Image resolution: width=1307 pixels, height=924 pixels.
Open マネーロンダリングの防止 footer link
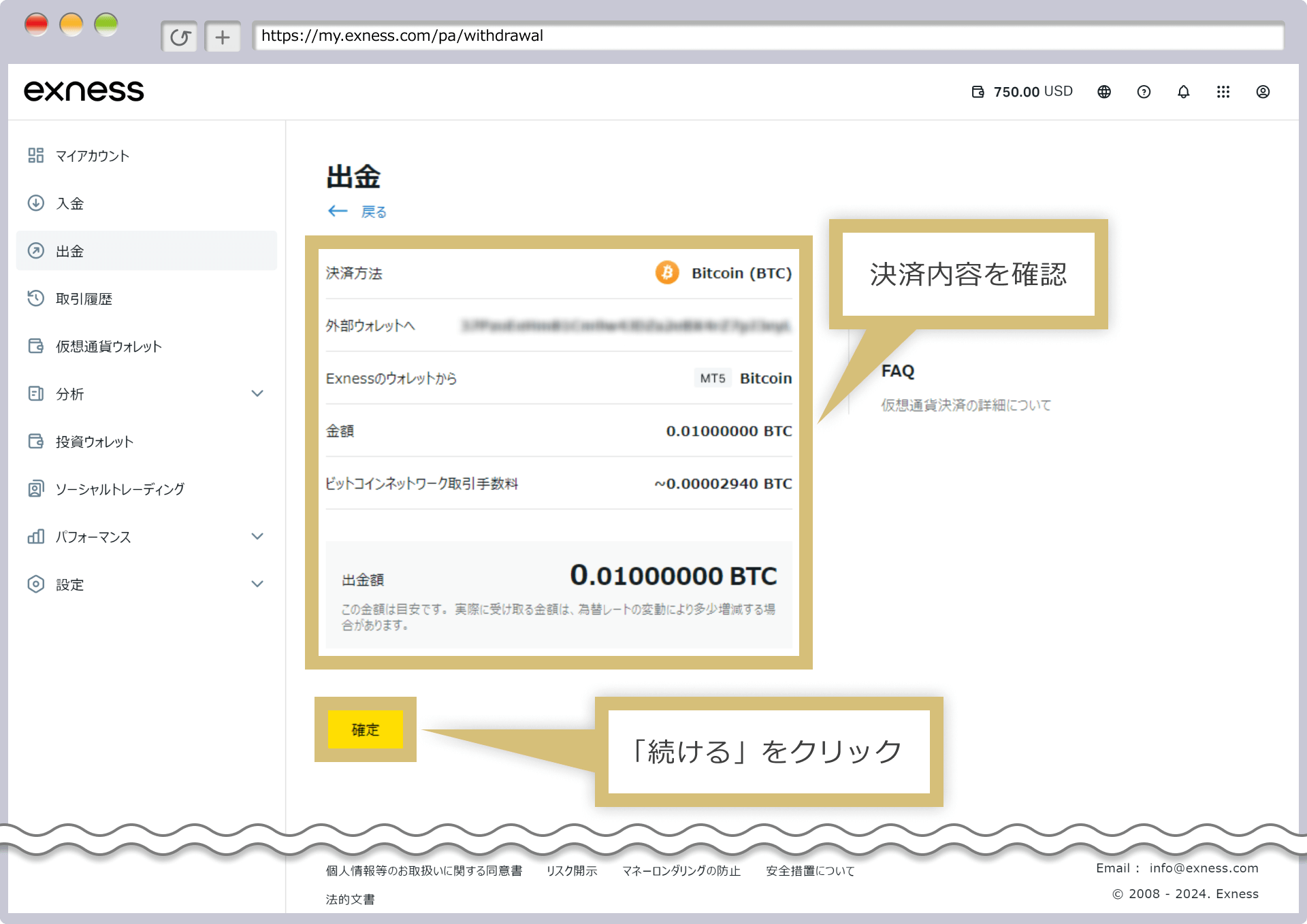point(681,871)
